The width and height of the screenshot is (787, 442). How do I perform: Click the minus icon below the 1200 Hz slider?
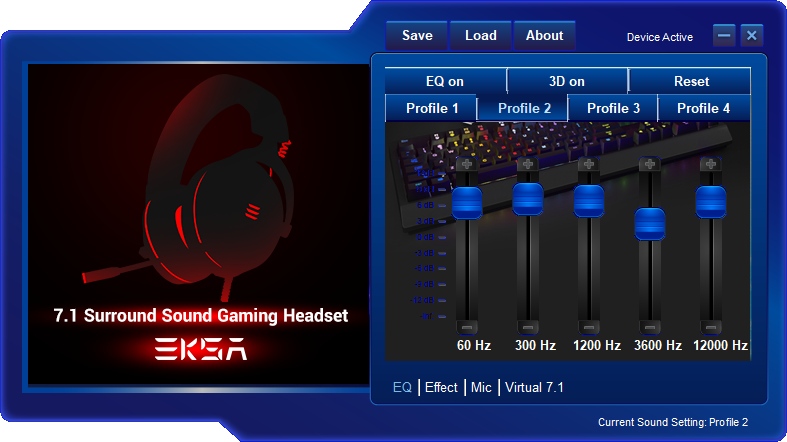(x=589, y=328)
